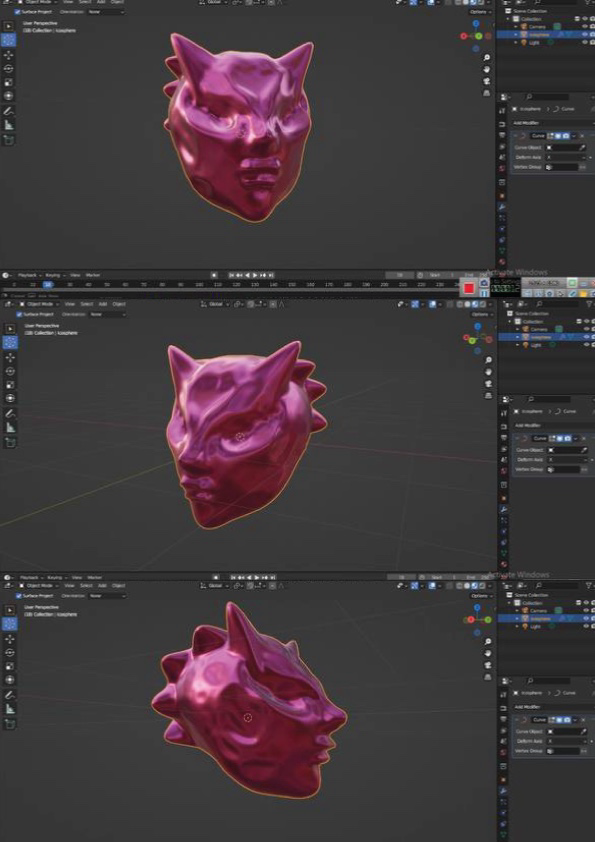Screen dimensions: 595x842
Task: Click the screen recorder camera snapshot icon
Action: 484,282
